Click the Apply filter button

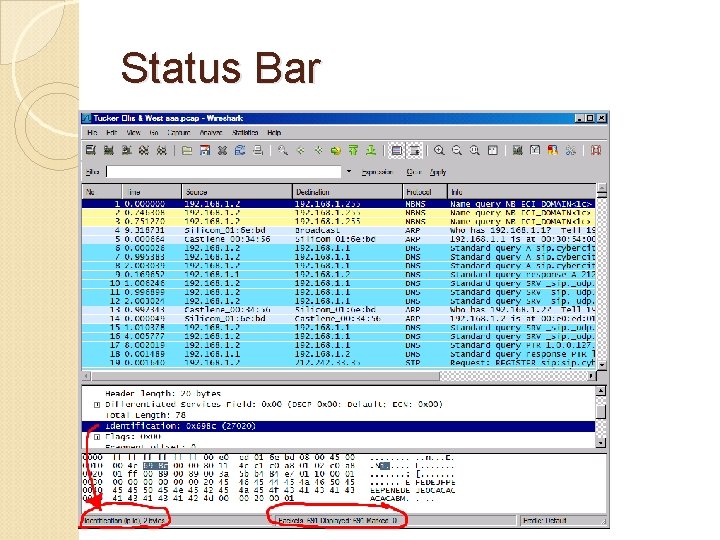click(438, 172)
